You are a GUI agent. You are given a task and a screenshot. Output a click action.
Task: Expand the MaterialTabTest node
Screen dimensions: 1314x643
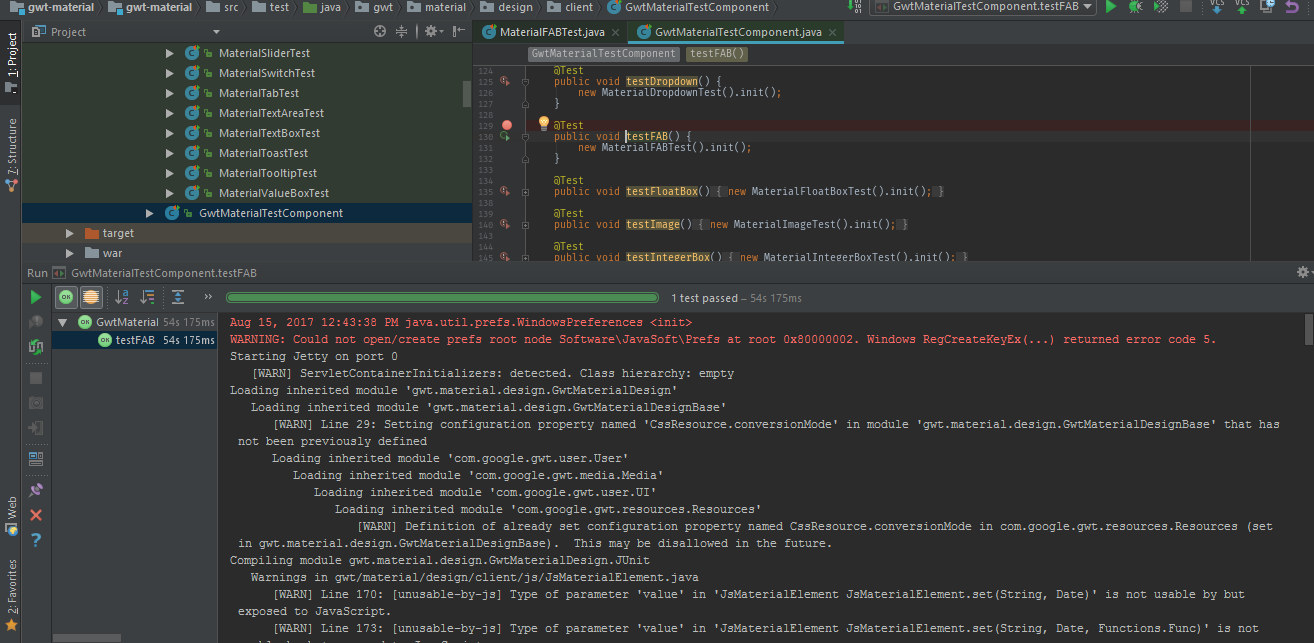click(170, 93)
